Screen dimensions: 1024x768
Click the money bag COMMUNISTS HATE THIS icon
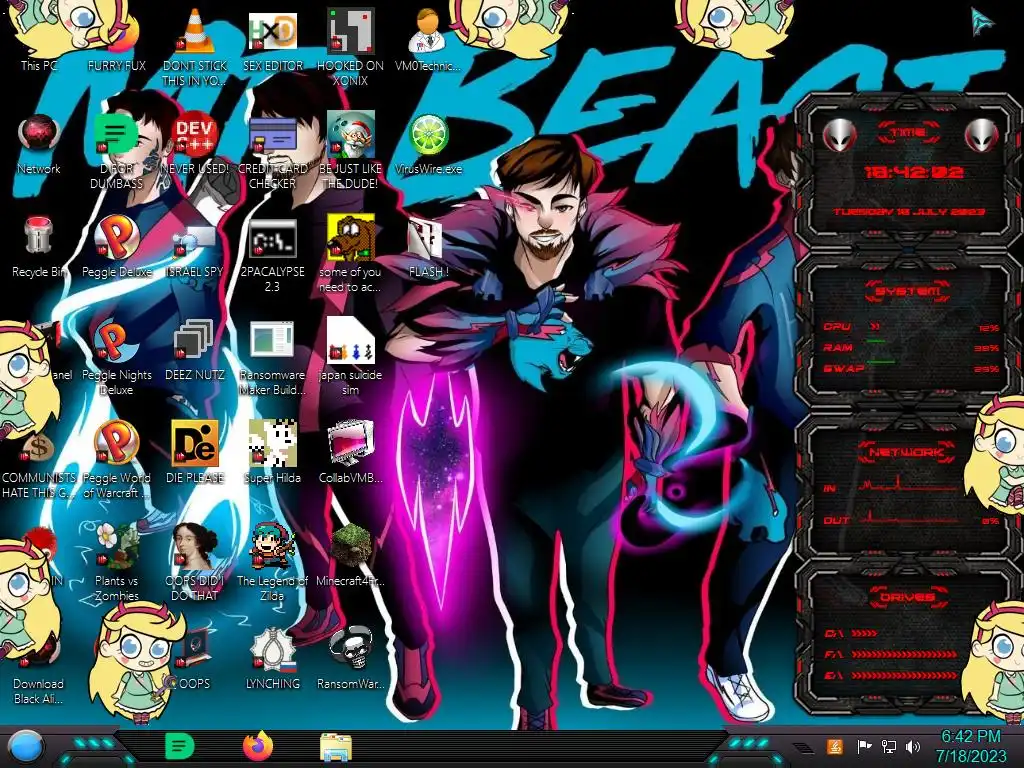pyautogui.click(x=39, y=466)
